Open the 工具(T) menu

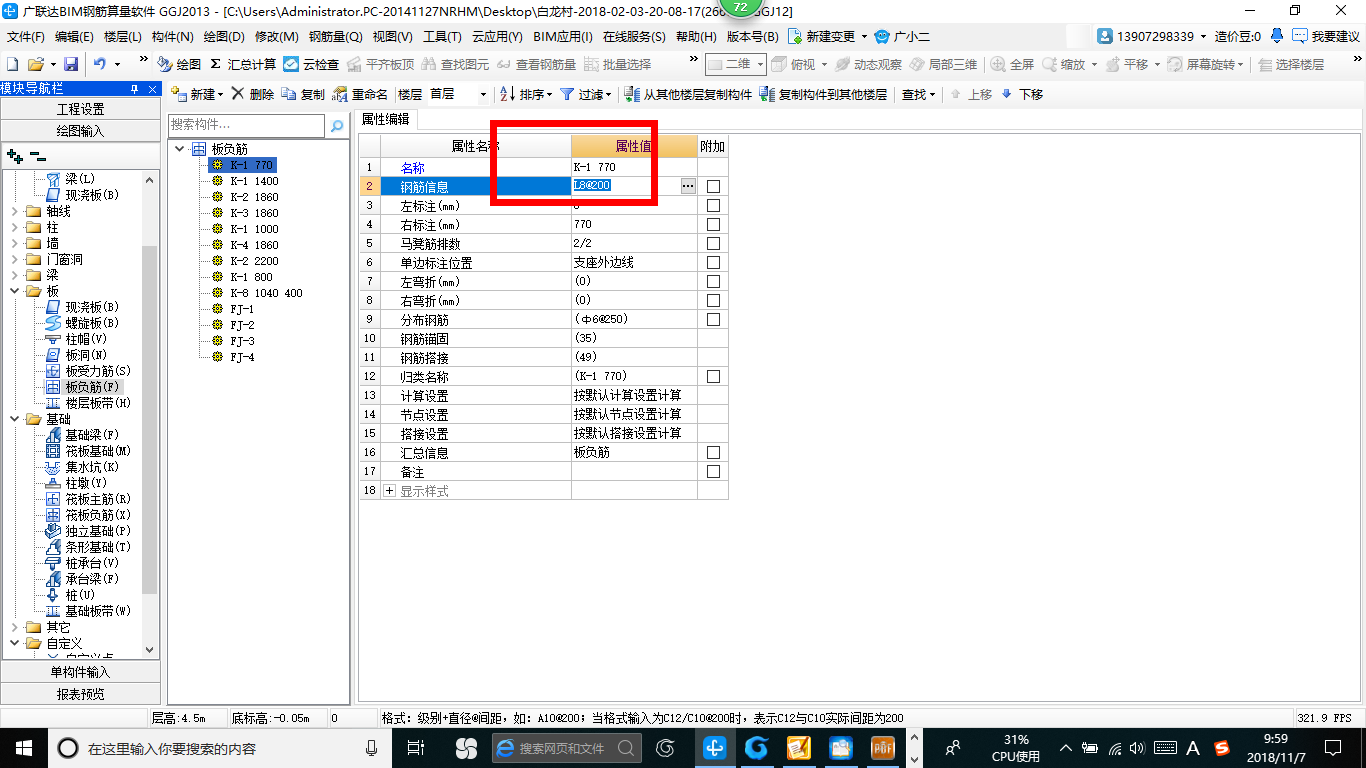[442, 36]
